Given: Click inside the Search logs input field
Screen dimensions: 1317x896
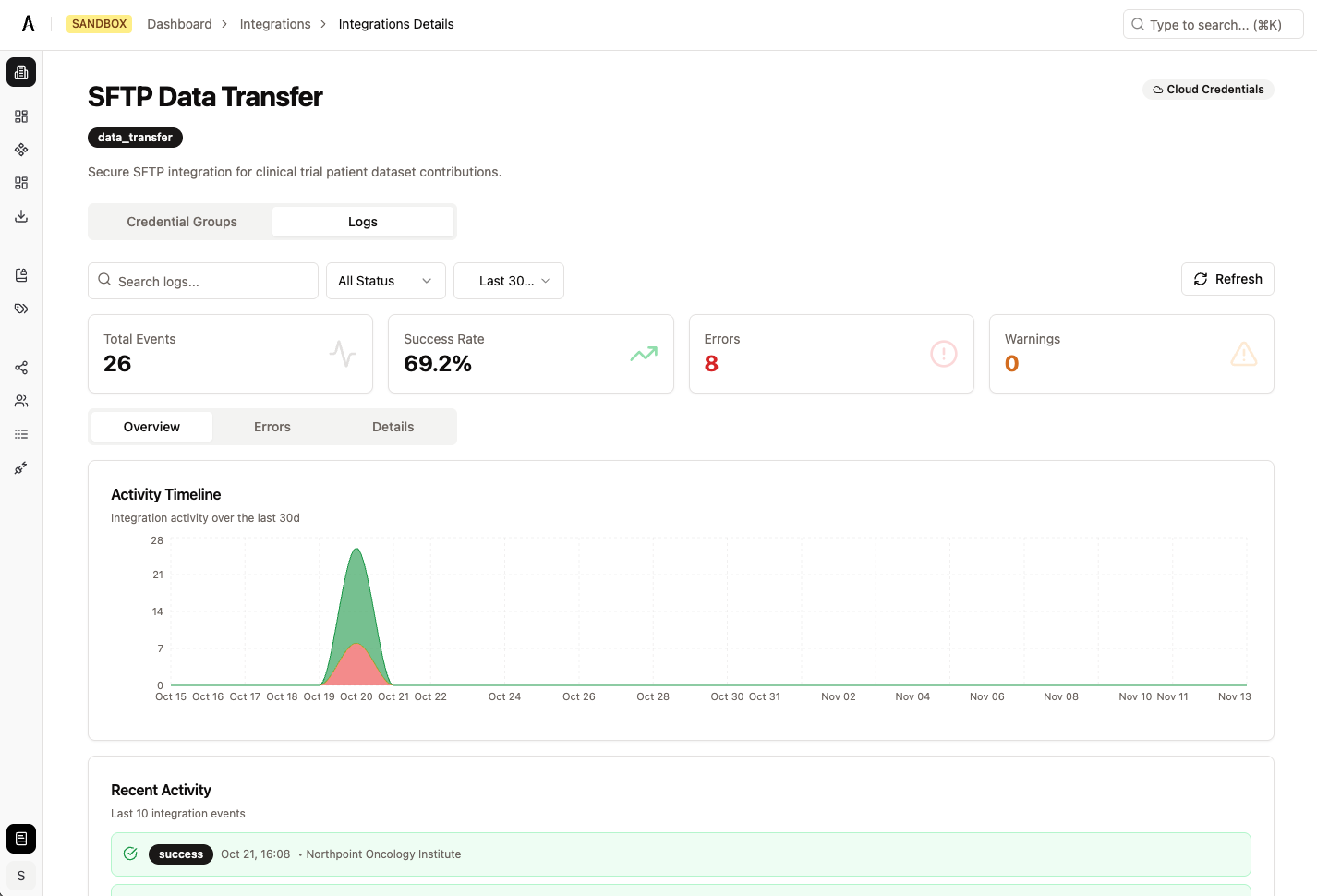Looking at the screenshot, I should pyautogui.click(x=202, y=280).
